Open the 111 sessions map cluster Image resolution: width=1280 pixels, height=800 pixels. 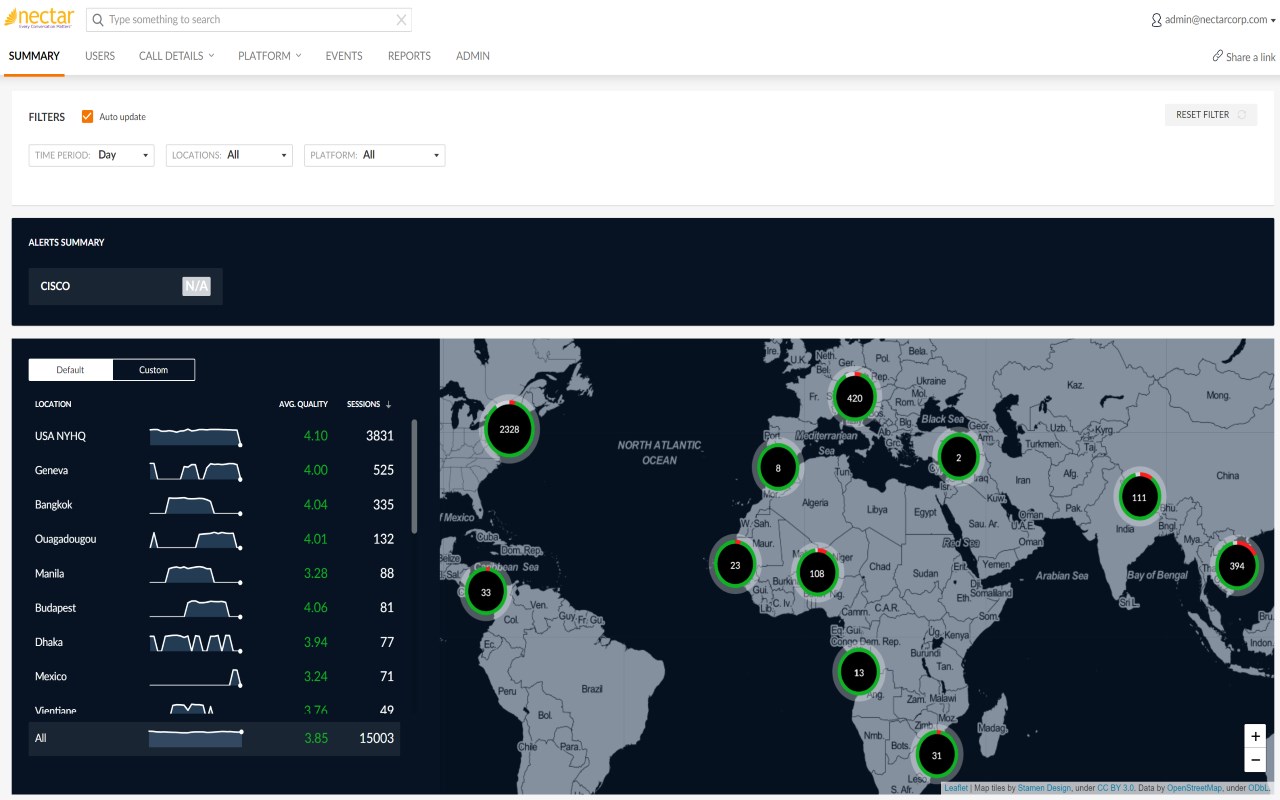1139,497
